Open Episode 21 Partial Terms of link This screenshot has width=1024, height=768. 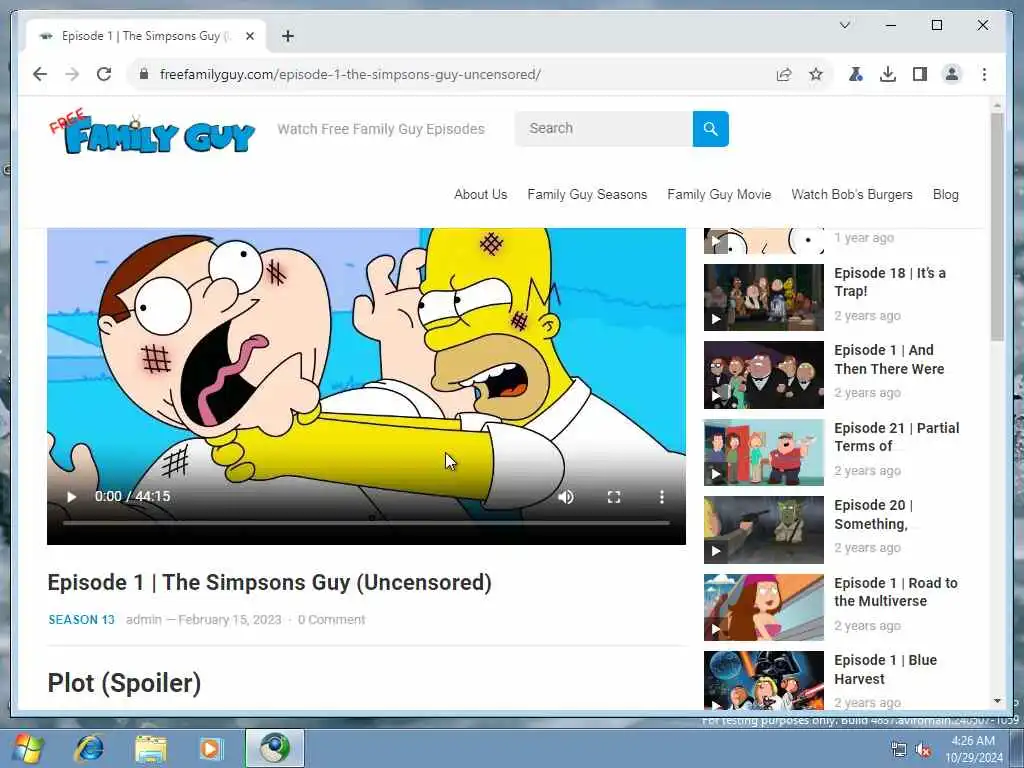coord(897,437)
